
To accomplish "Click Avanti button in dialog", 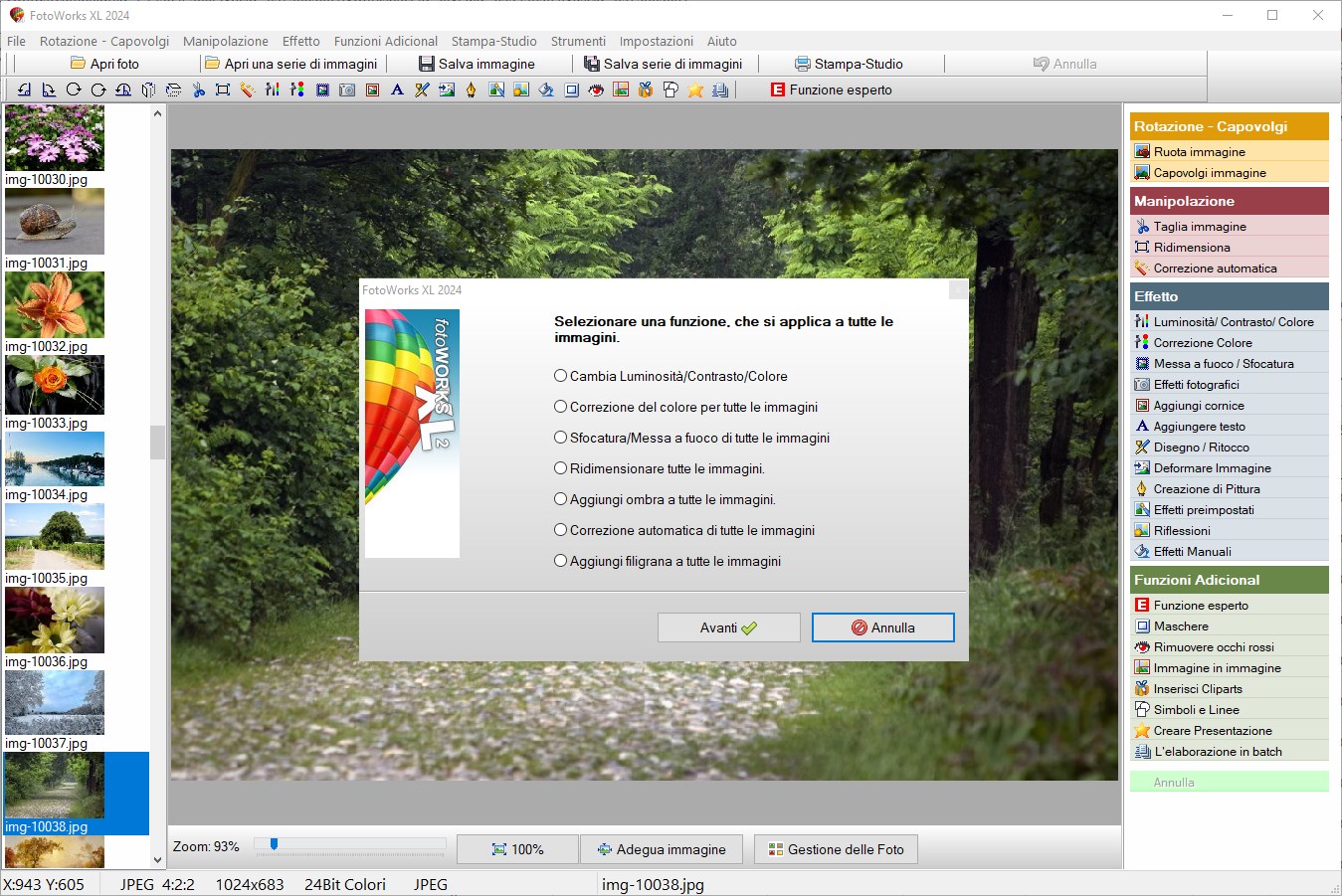I will [x=728, y=627].
